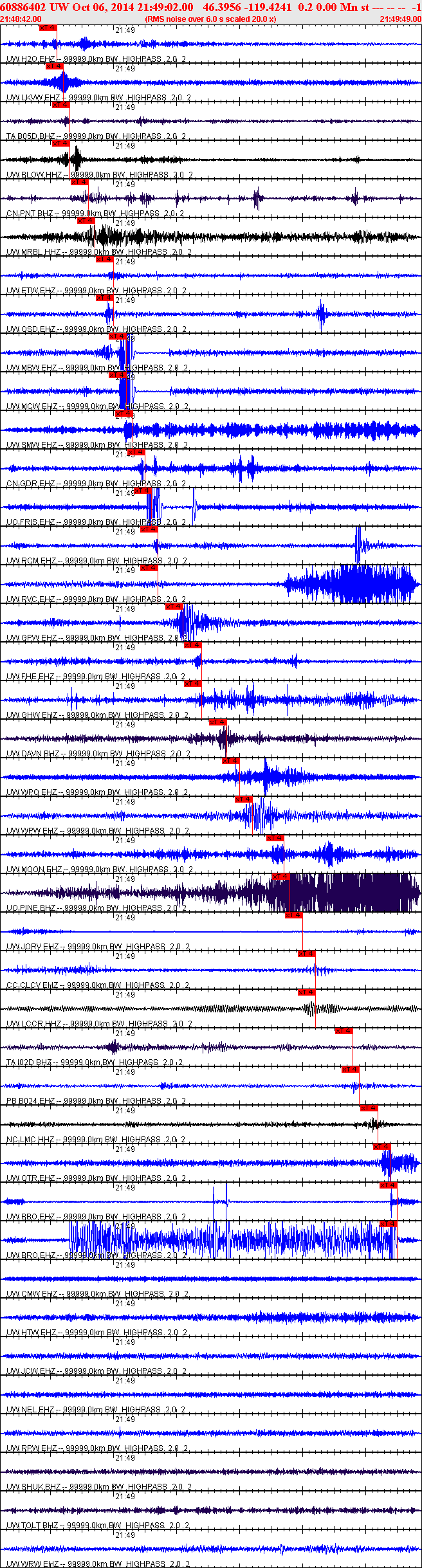Select the UO.PINE.BHZ station label
422x1568 pixels.
97,908
